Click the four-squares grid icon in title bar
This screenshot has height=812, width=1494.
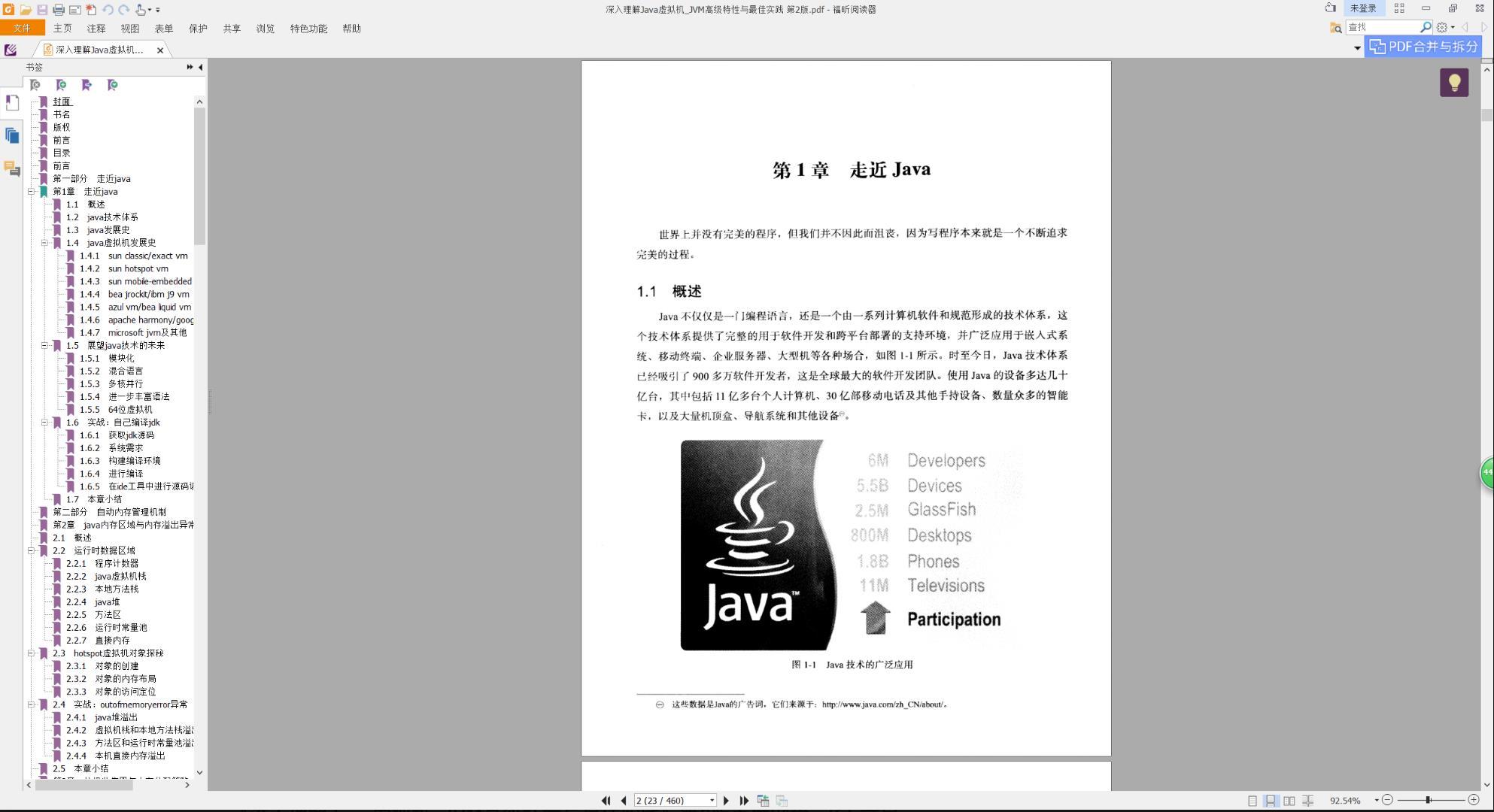pyautogui.click(x=1399, y=8)
